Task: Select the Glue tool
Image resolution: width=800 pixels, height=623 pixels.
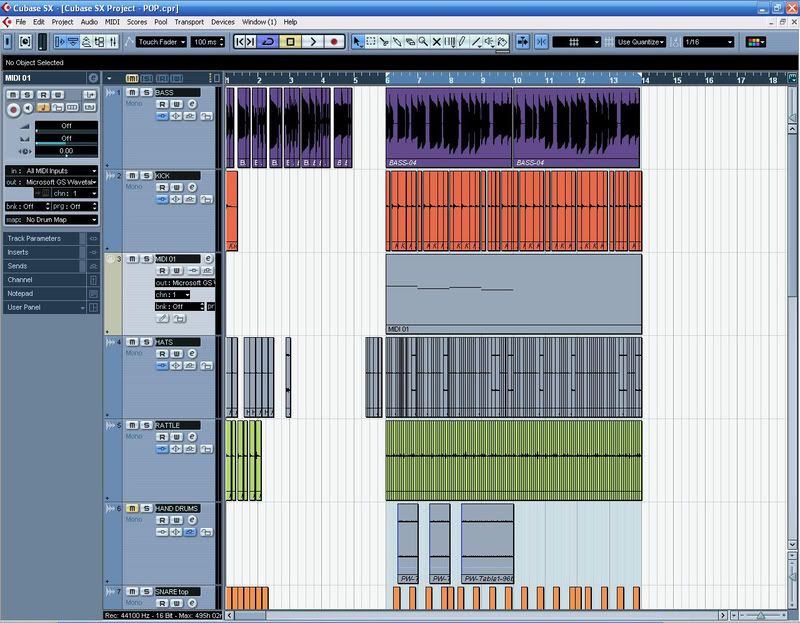Action: (x=397, y=42)
